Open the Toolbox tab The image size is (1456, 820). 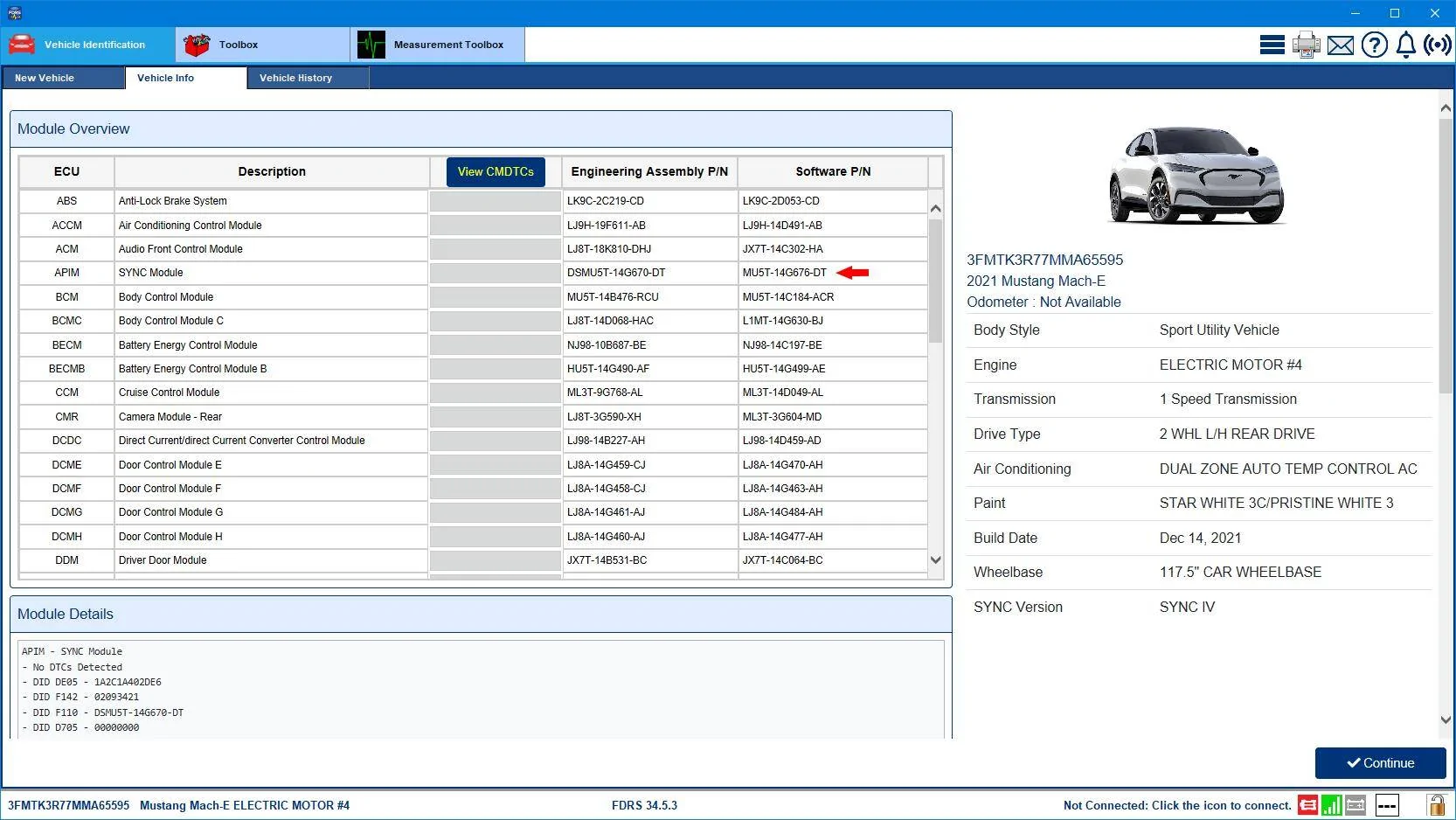263,45
